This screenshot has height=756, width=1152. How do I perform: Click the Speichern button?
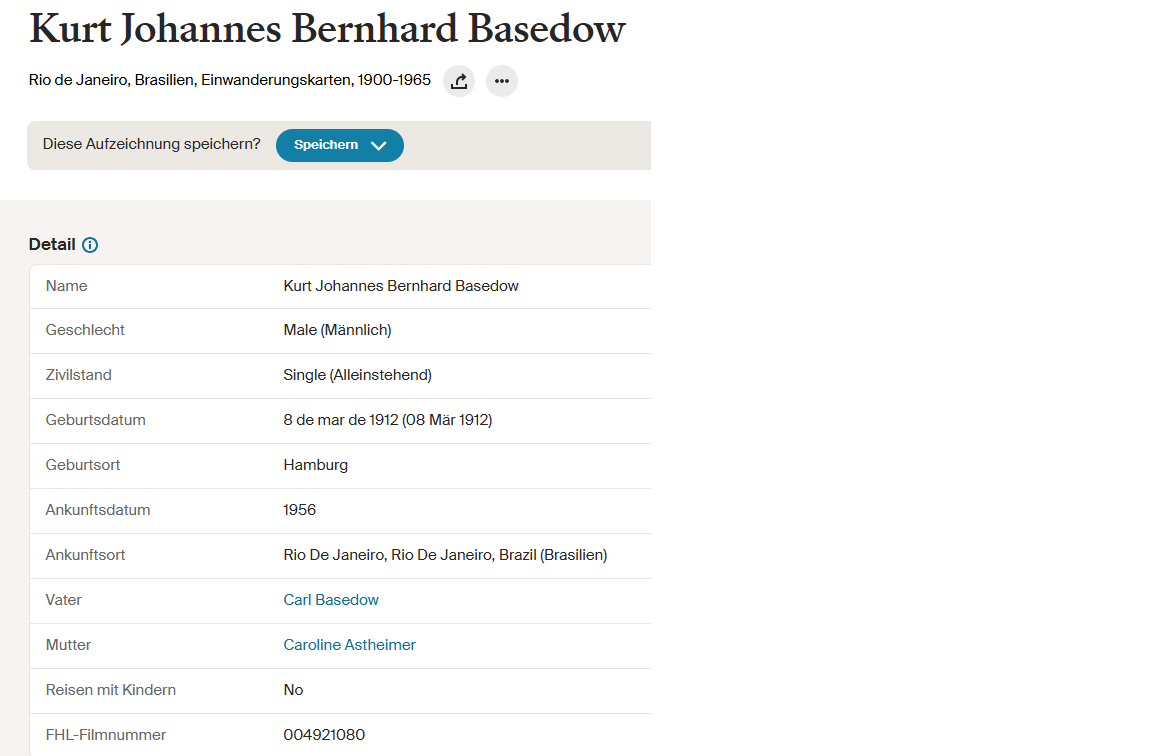pos(339,145)
